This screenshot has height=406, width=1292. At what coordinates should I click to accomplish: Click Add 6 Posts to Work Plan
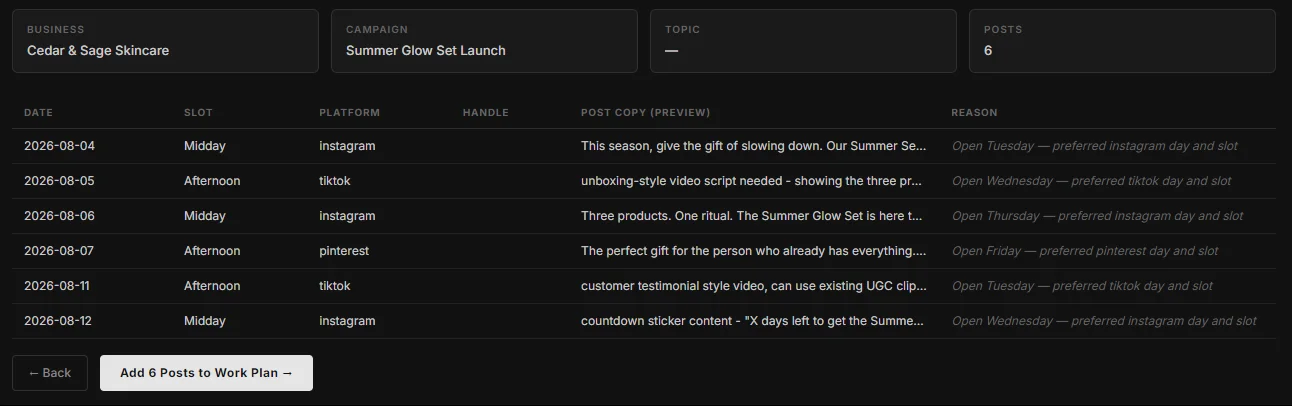pyautogui.click(x=206, y=373)
